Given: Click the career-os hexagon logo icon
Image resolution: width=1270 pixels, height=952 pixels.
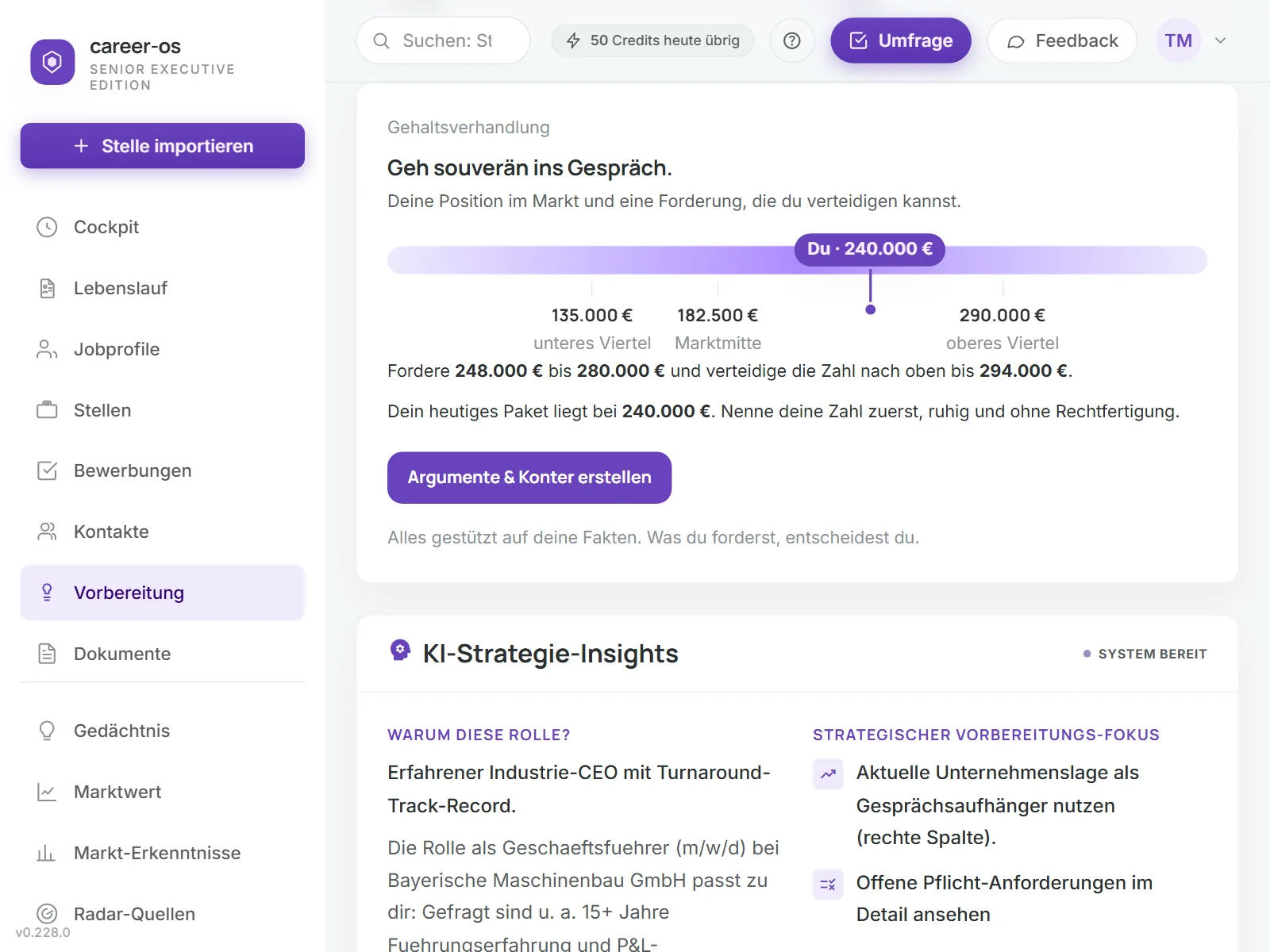Looking at the screenshot, I should 52,62.
